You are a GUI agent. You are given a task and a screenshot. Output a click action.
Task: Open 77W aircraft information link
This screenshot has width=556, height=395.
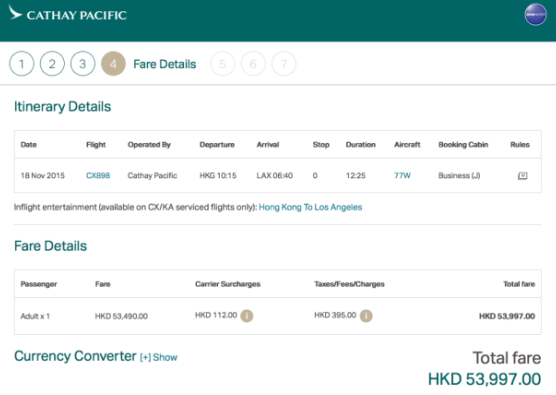pos(402,176)
